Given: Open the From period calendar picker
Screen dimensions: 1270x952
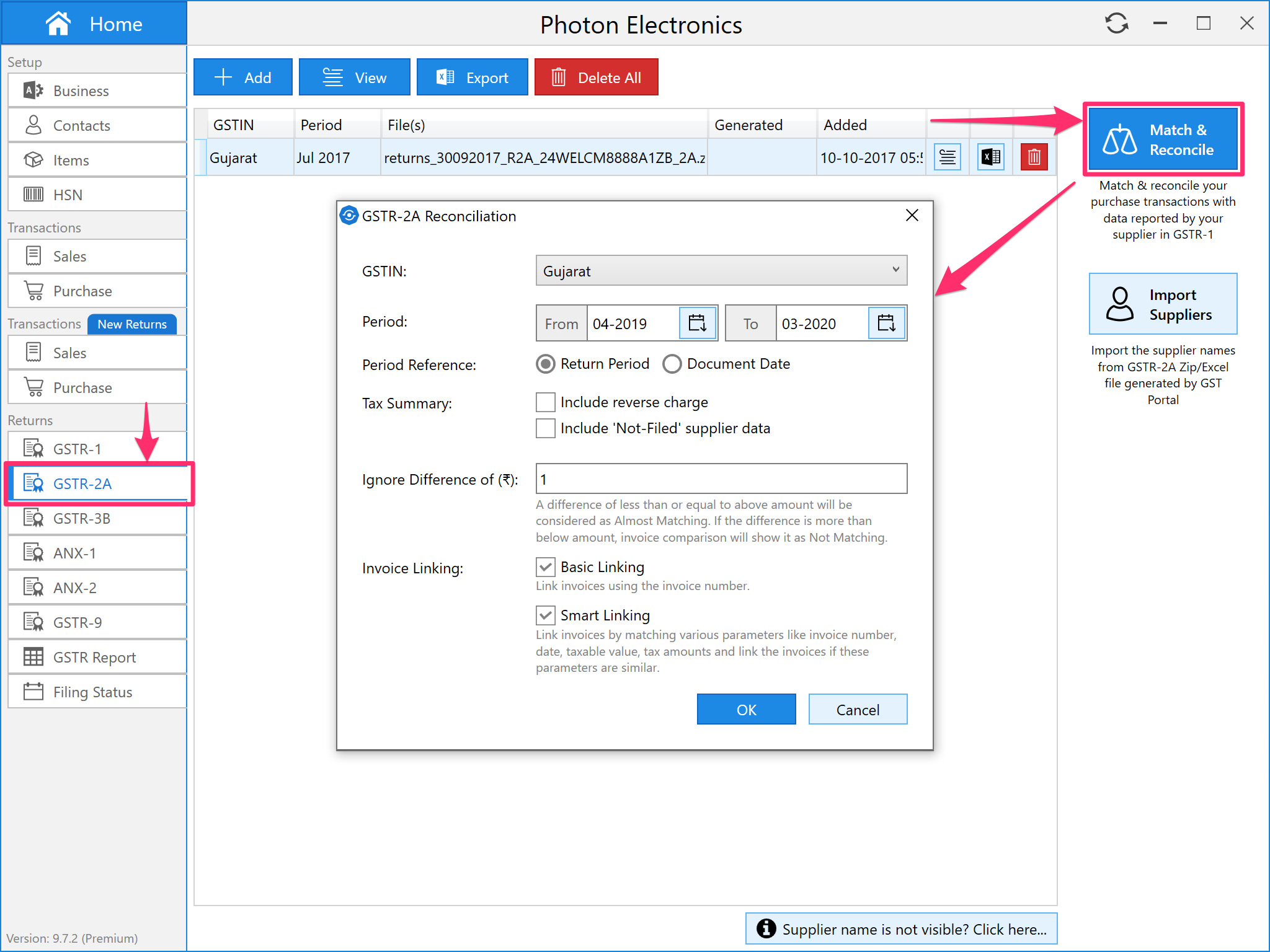Looking at the screenshot, I should tap(698, 323).
